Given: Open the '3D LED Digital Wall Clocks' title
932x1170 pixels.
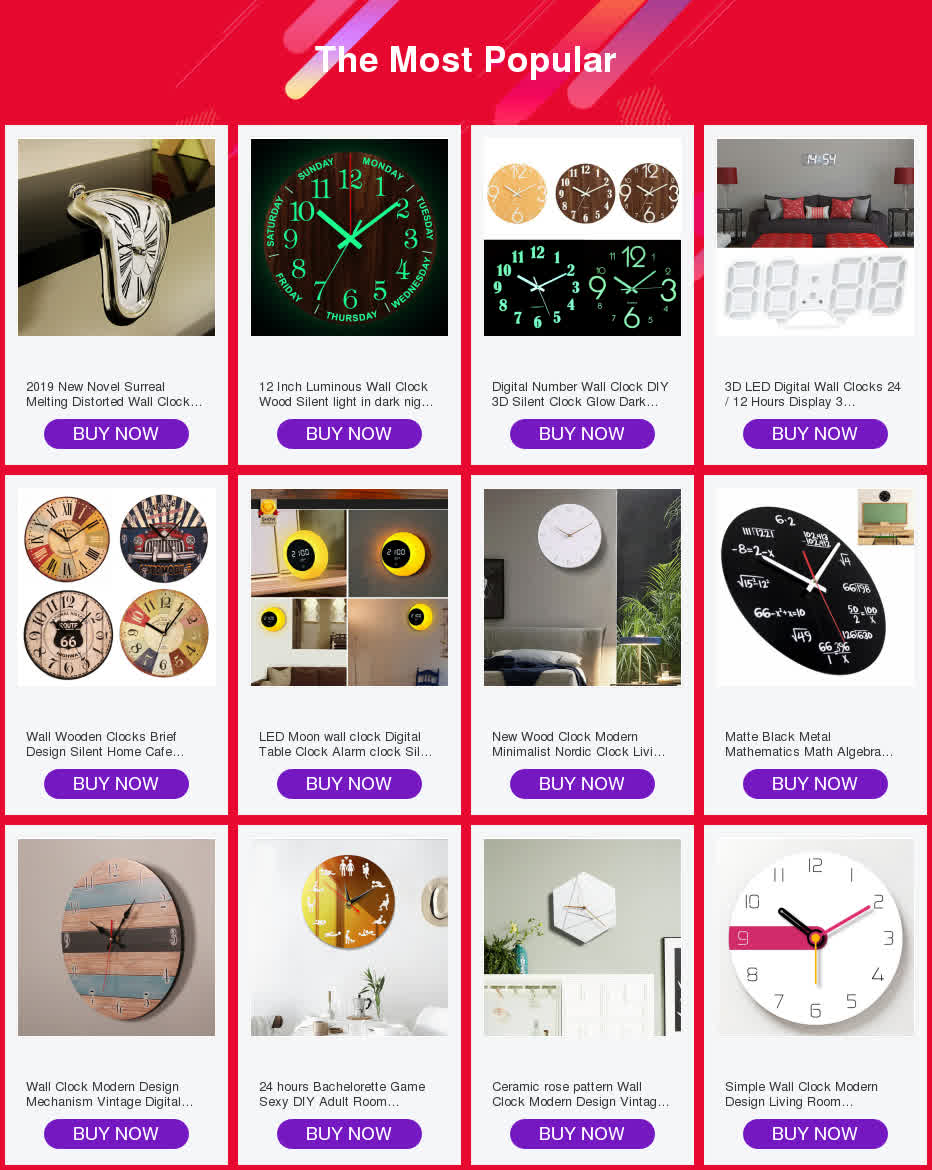Looking at the screenshot, I should click(x=813, y=394).
